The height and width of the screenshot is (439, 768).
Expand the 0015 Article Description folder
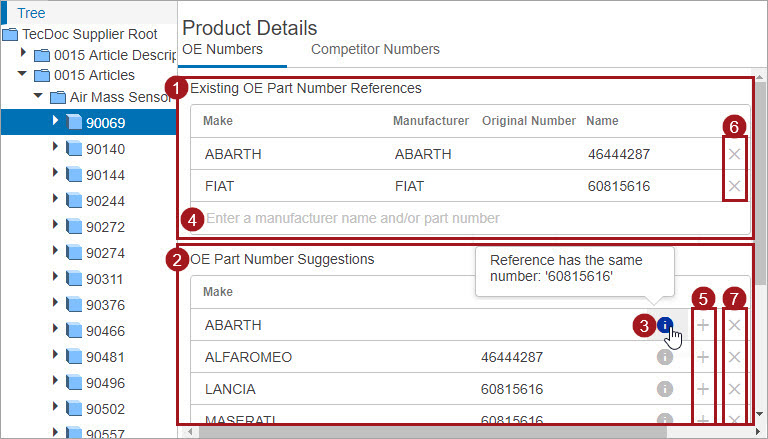coord(24,53)
